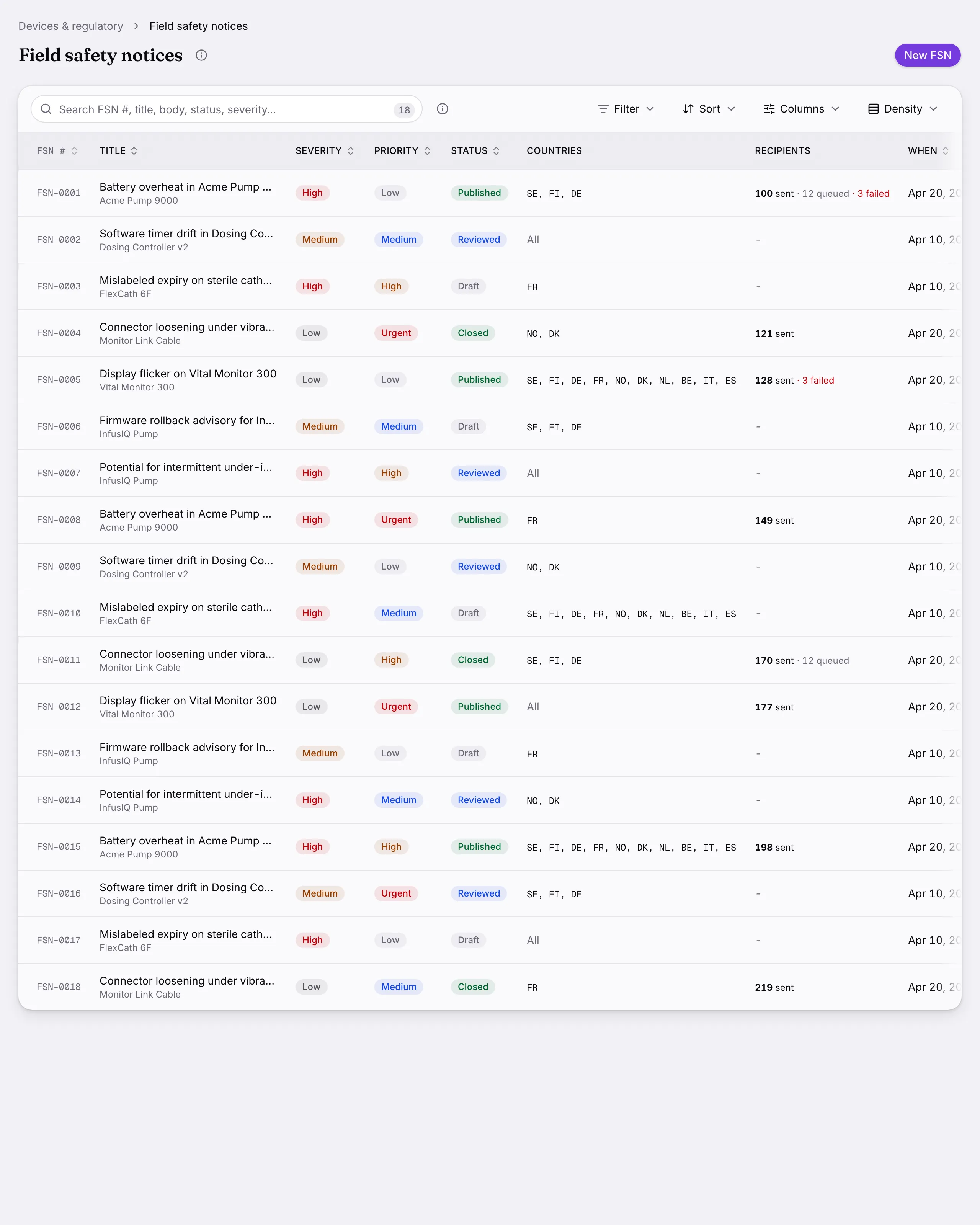Click the search magnifier icon
Screen dimensions: 980x1225
(46, 108)
